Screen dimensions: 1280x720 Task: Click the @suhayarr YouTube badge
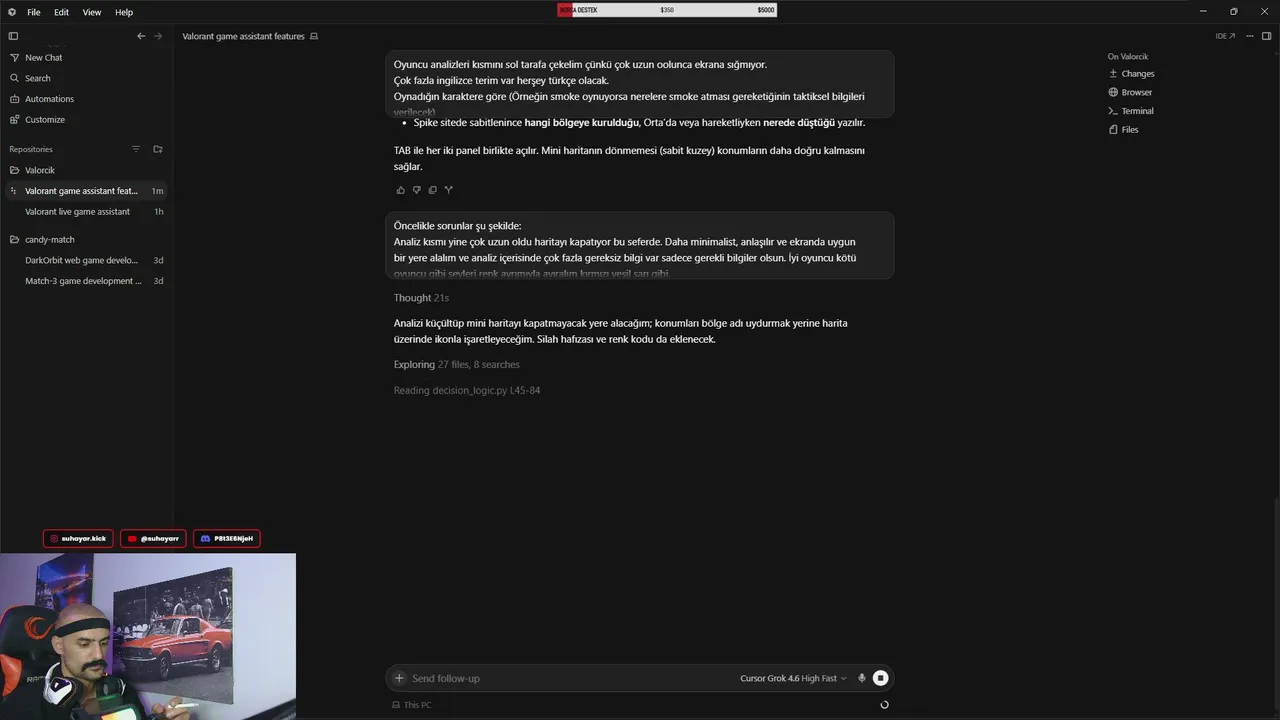click(154, 538)
